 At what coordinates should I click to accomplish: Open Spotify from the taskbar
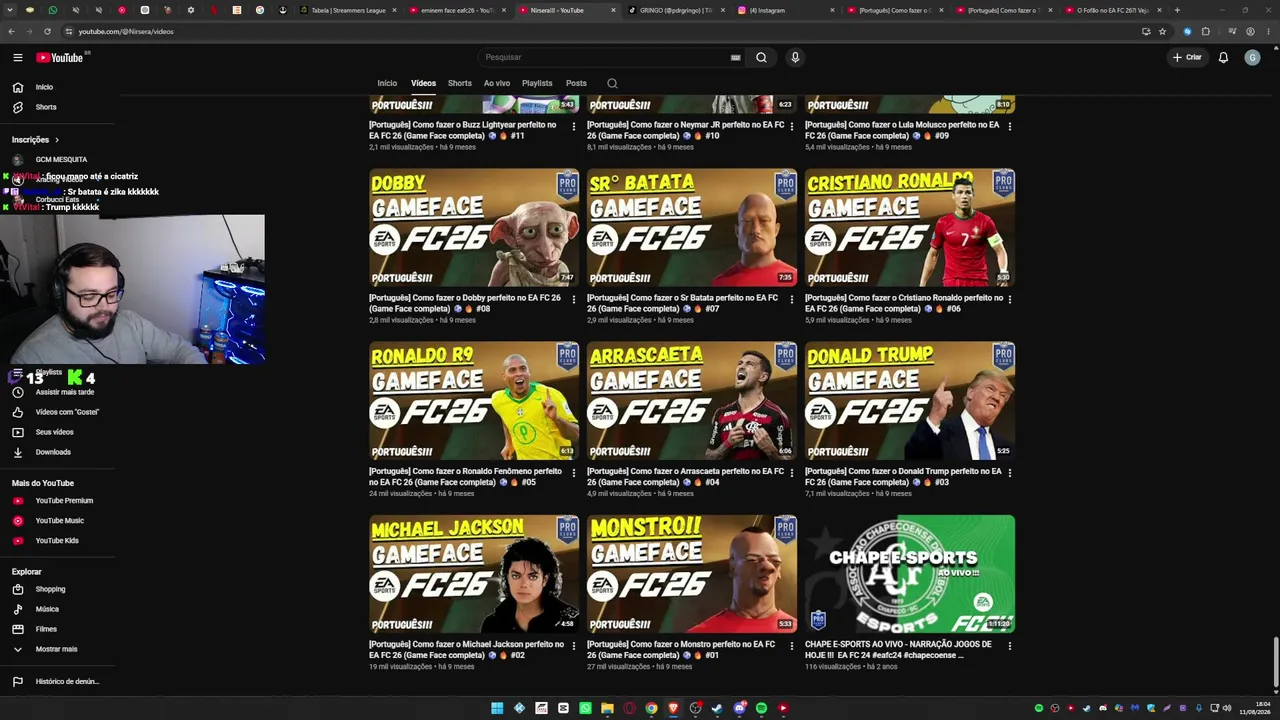761,708
